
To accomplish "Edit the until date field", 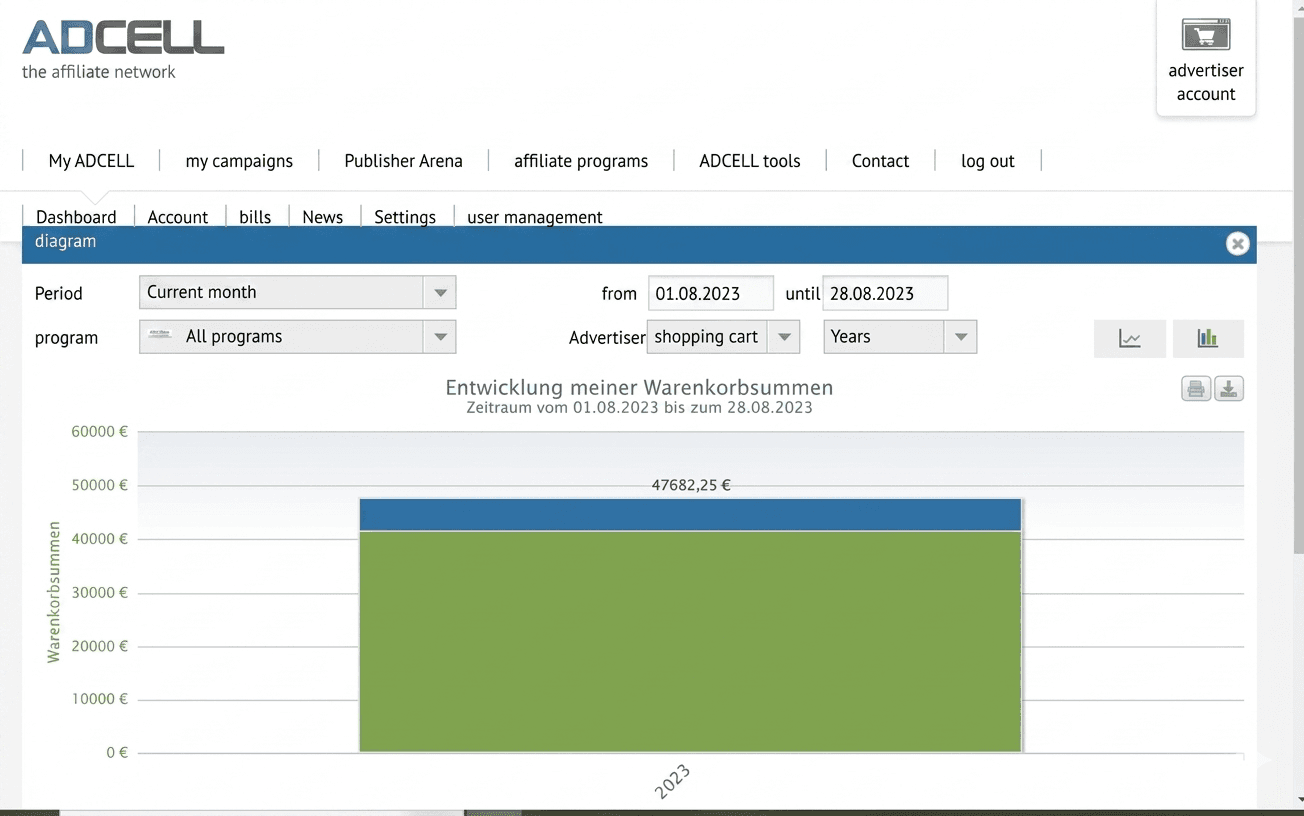I will click(x=885, y=293).
